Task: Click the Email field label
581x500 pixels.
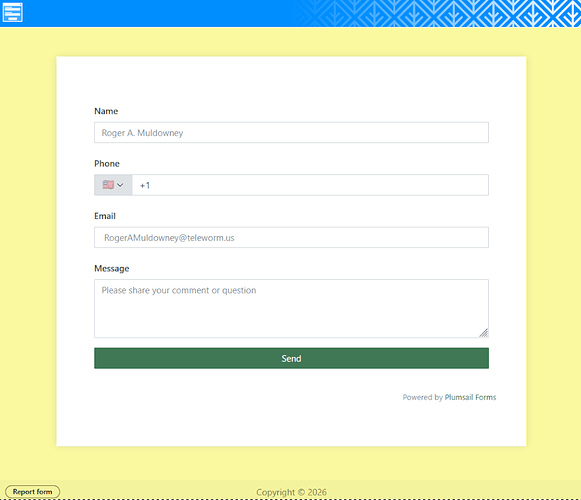Action: pos(105,216)
